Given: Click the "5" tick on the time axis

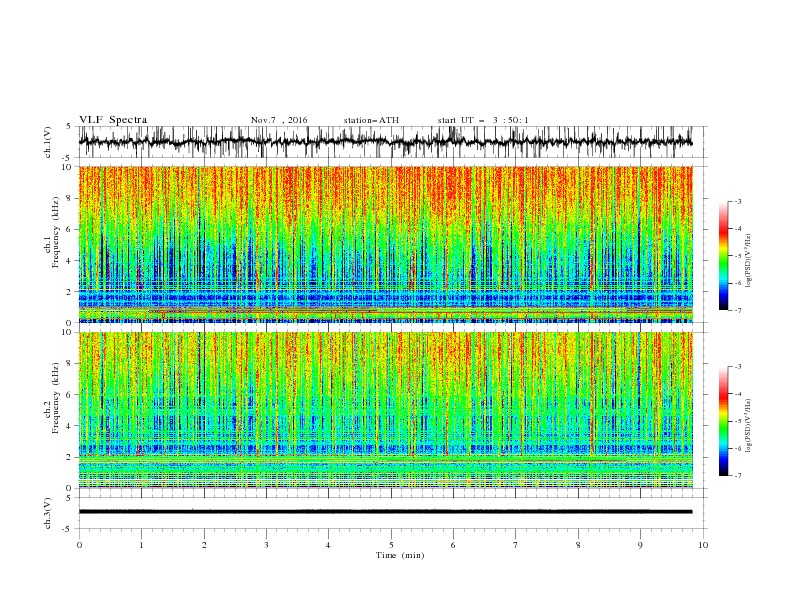Looking at the screenshot, I should click(391, 545).
